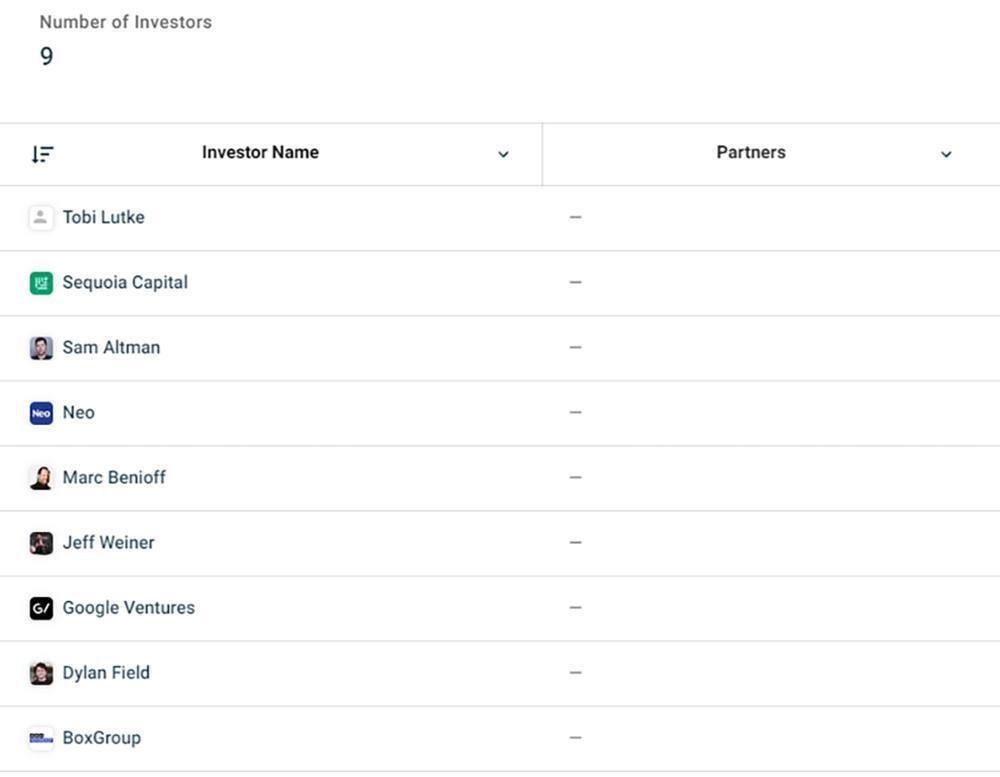Open the Google Ventures investor page

click(x=128, y=608)
